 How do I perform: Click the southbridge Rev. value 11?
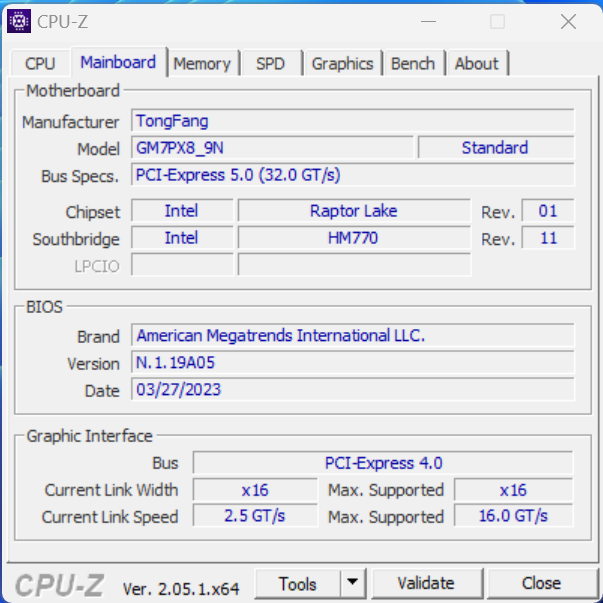[x=548, y=238]
